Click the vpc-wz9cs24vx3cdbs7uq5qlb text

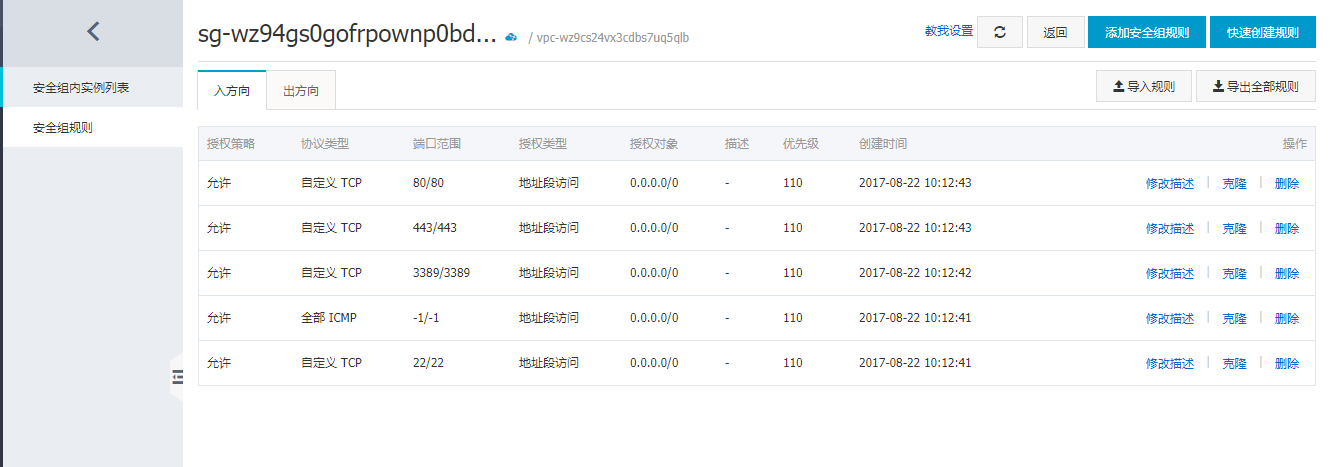(613, 38)
